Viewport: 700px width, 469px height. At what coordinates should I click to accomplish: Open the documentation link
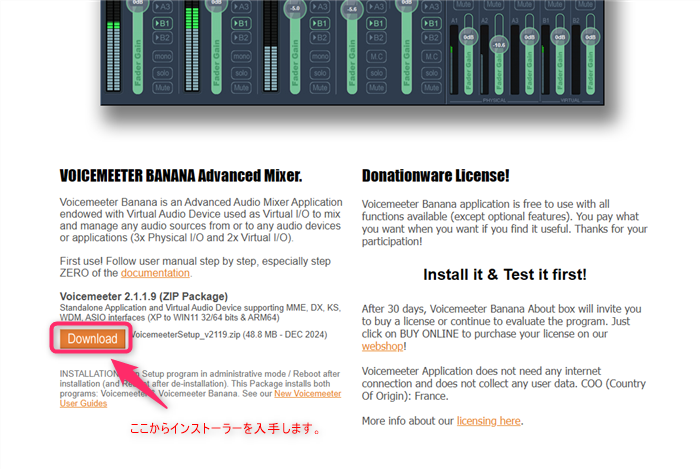pyautogui.click(x=155, y=273)
